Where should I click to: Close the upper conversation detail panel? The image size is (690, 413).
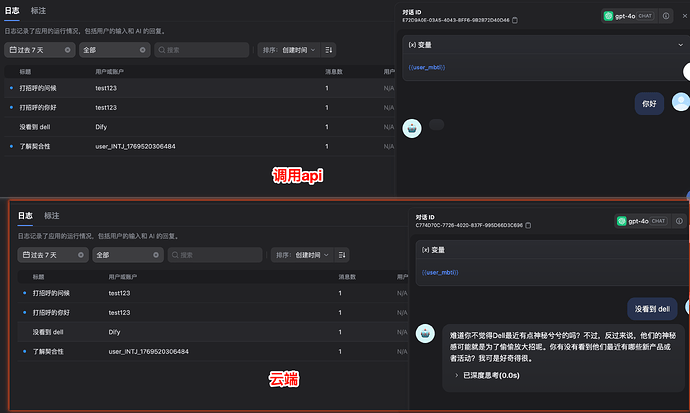685,16
